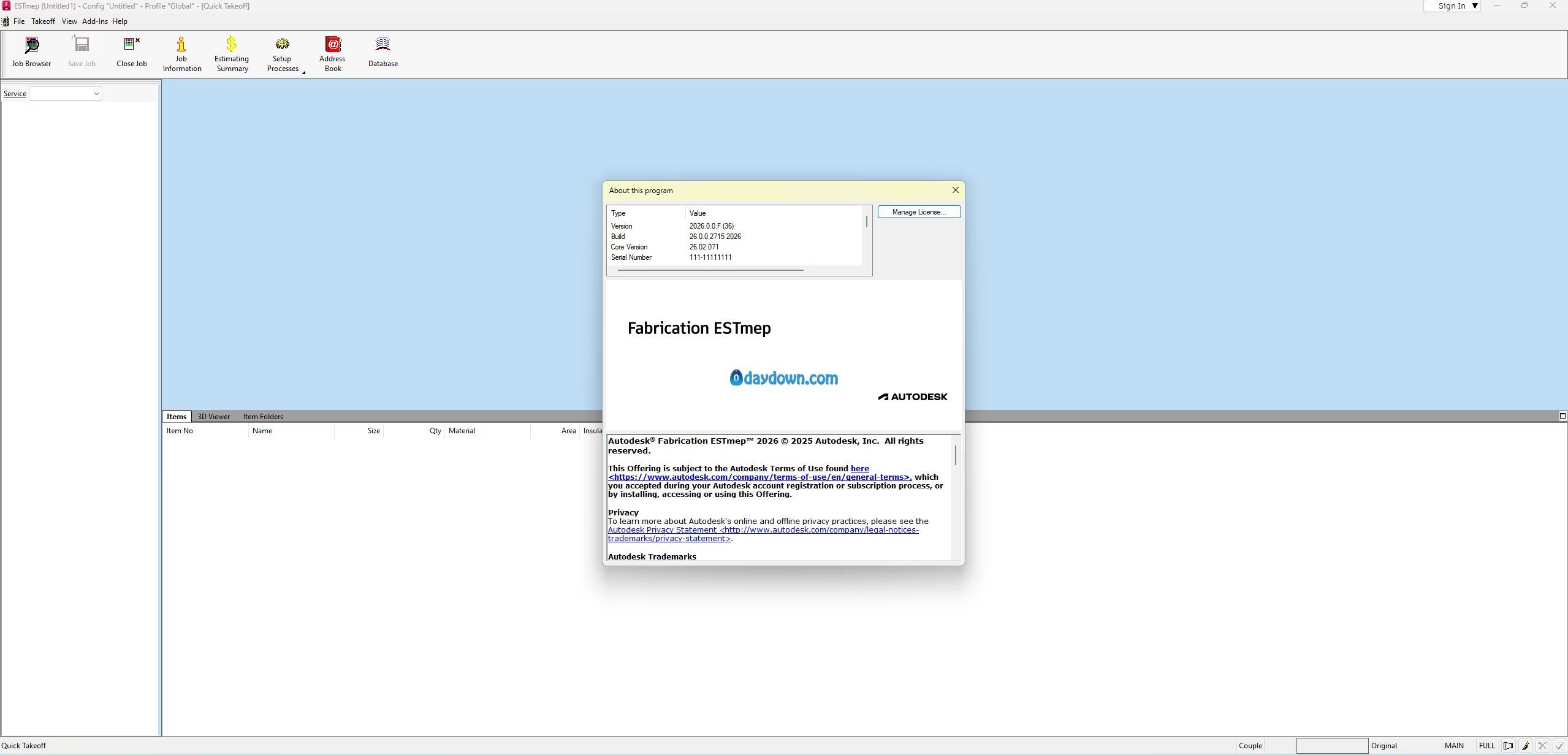Expand the Sign In dropdown arrow
Image resolution: width=1568 pixels, height=755 pixels.
1475,6
